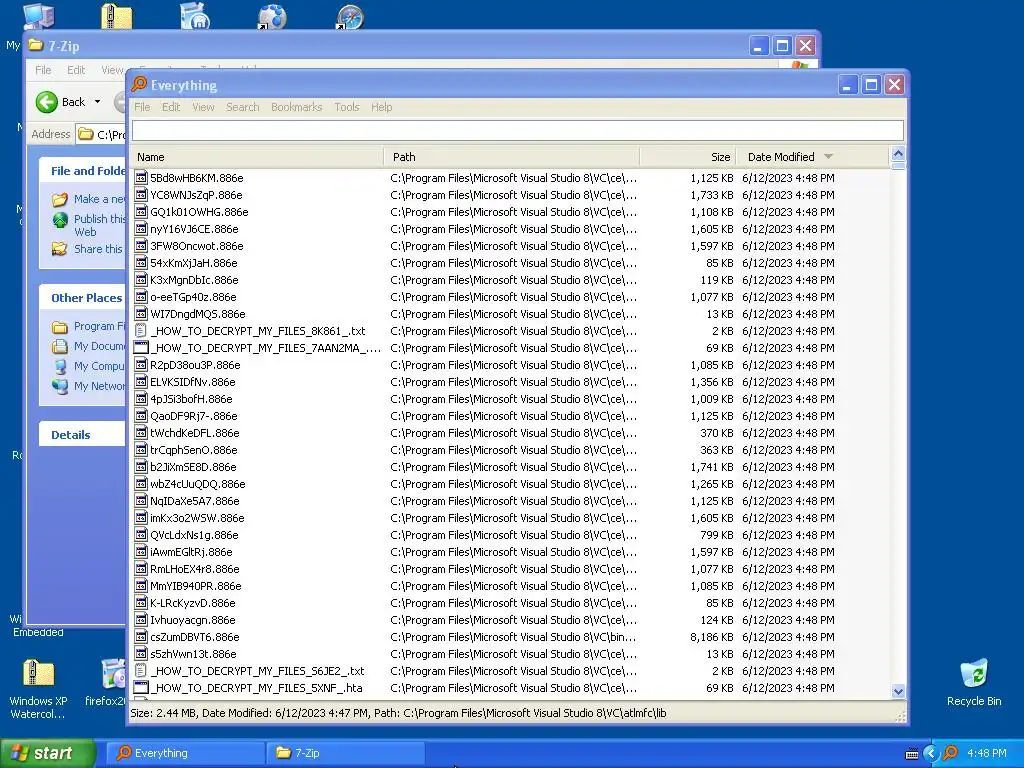The image size is (1024, 768).
Task: Open the Tools menu in Everything
Action: pyautogui.click(x=347, y=107)
